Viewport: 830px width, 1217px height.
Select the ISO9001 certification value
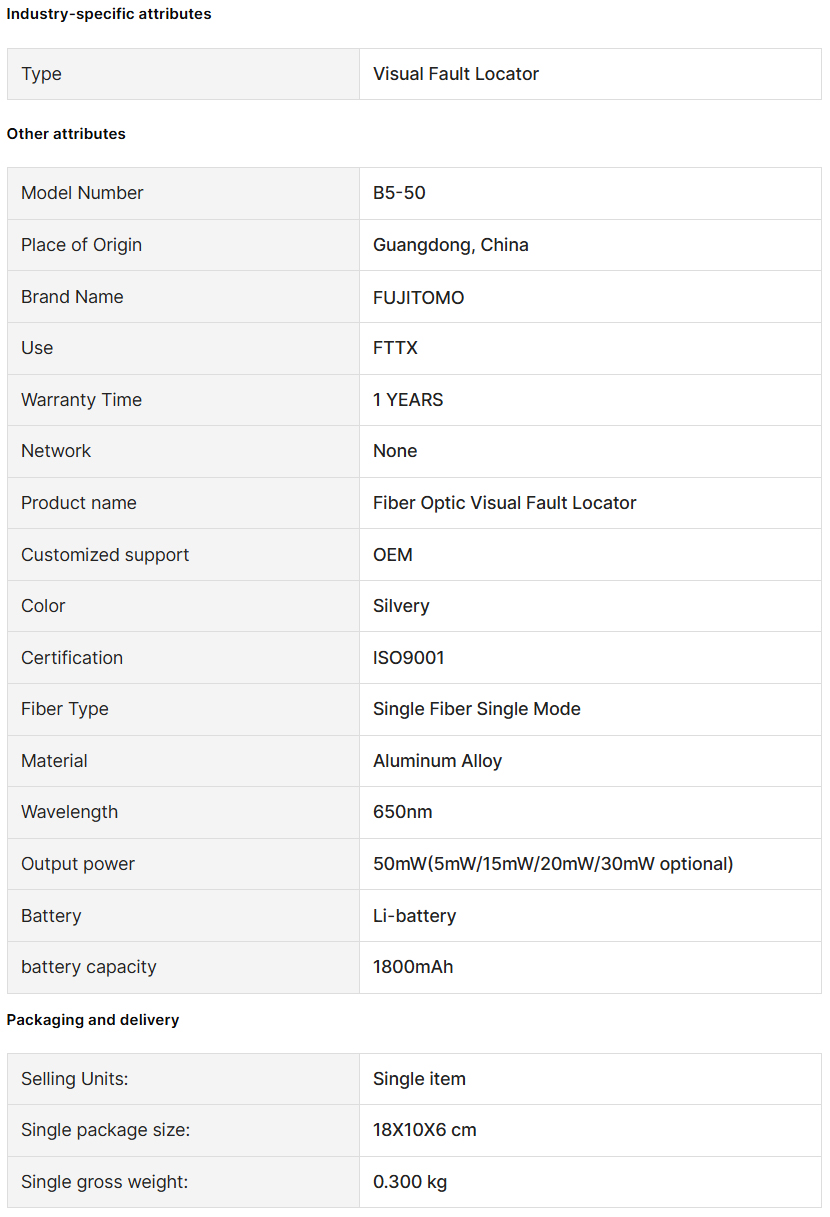coord(409,658)
